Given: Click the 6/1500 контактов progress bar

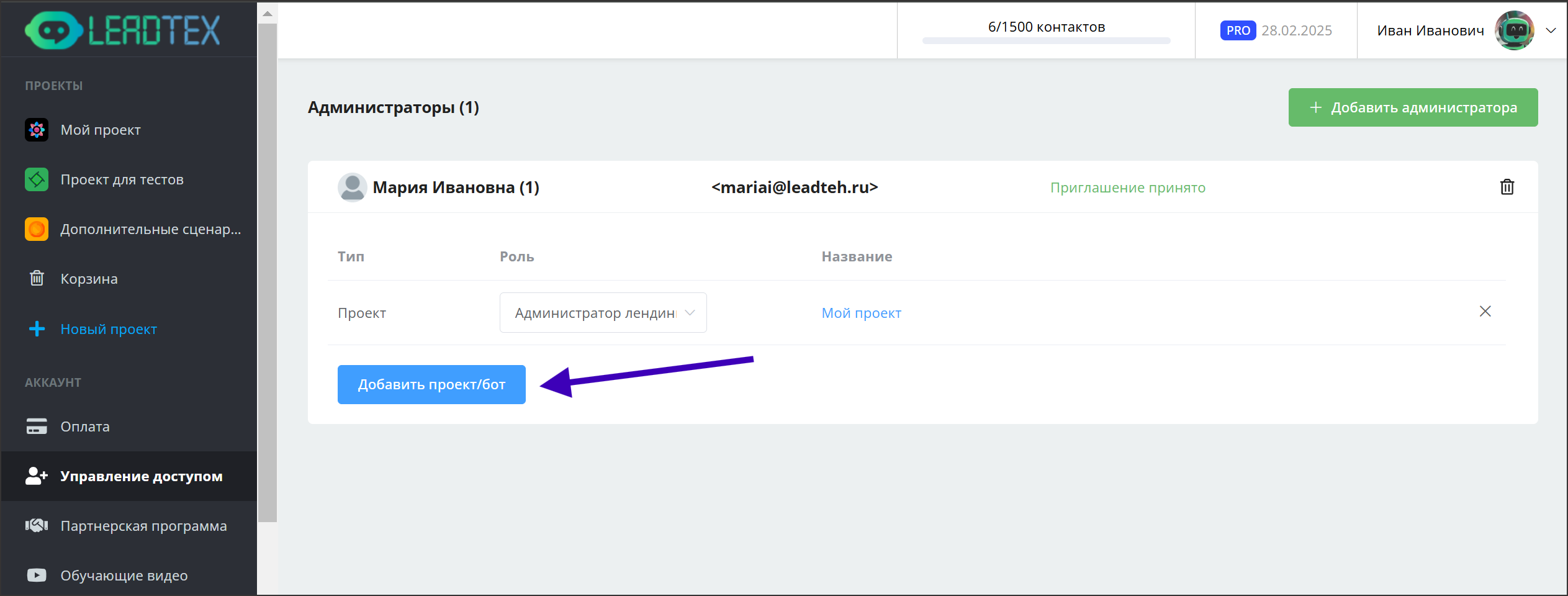Looking at the screenshot, I should tap(1046, 40).
